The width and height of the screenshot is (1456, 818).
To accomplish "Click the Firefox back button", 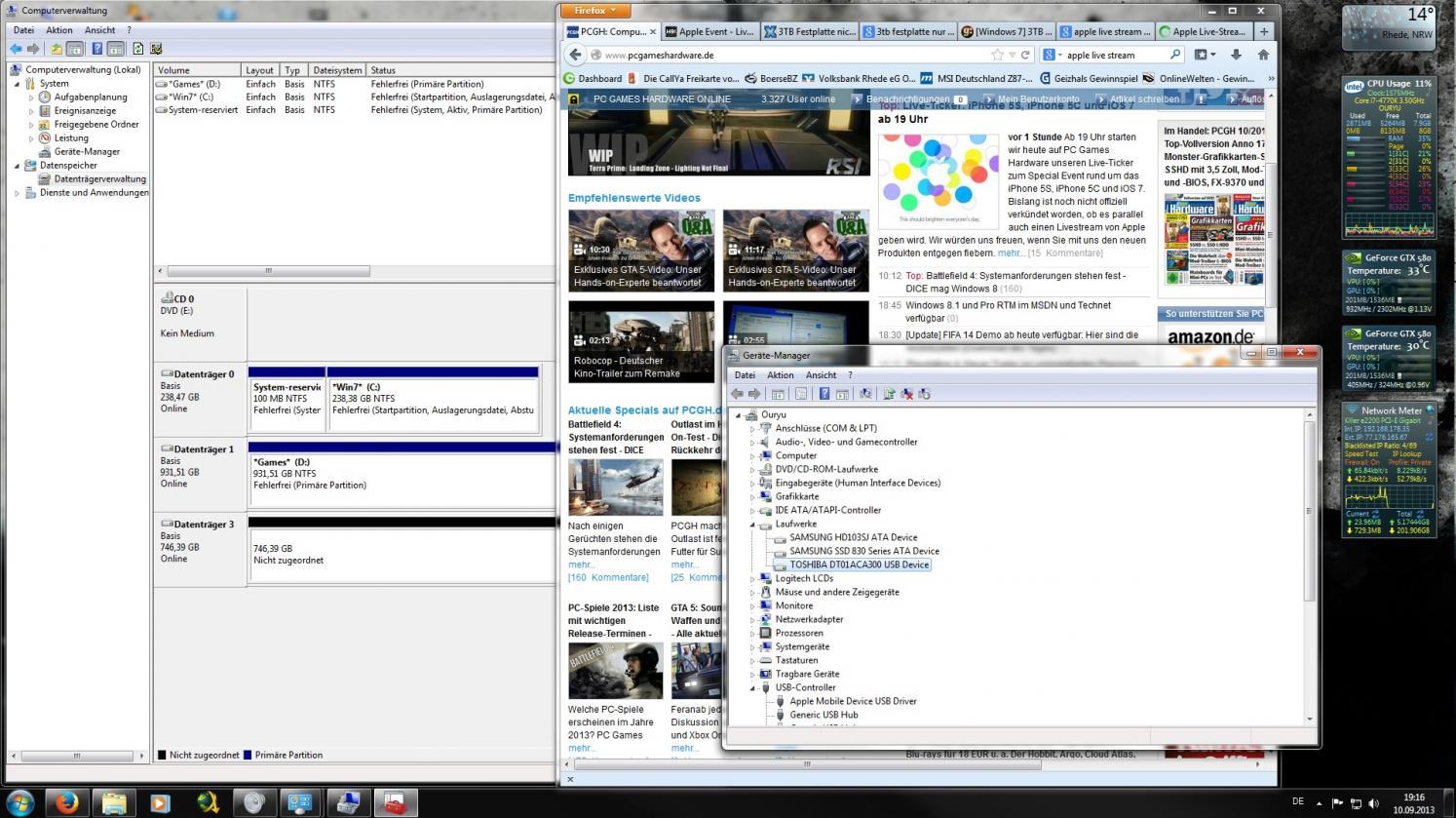I will [x=576, y=56].
